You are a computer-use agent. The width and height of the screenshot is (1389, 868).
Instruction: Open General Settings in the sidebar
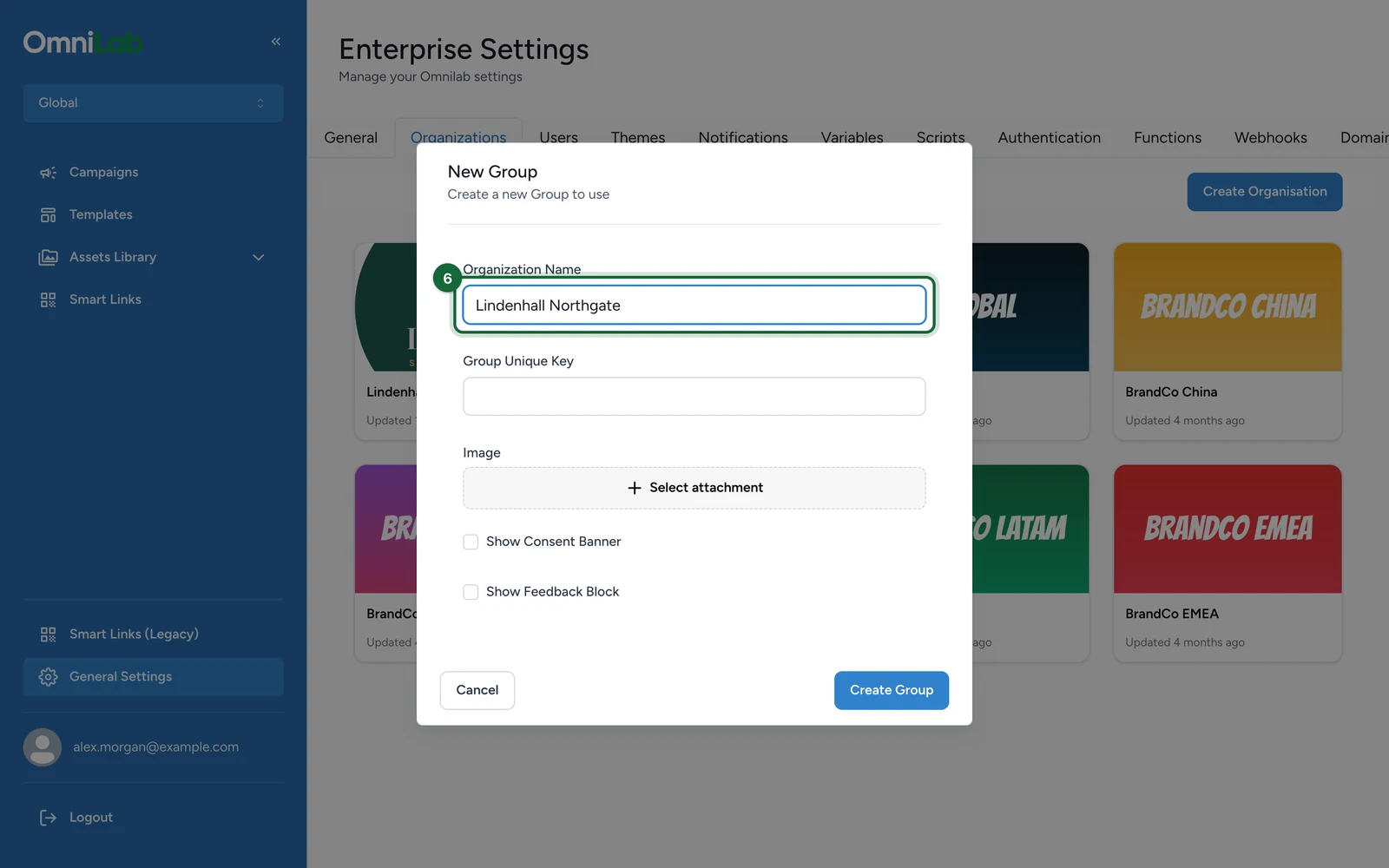coord(153,677)
